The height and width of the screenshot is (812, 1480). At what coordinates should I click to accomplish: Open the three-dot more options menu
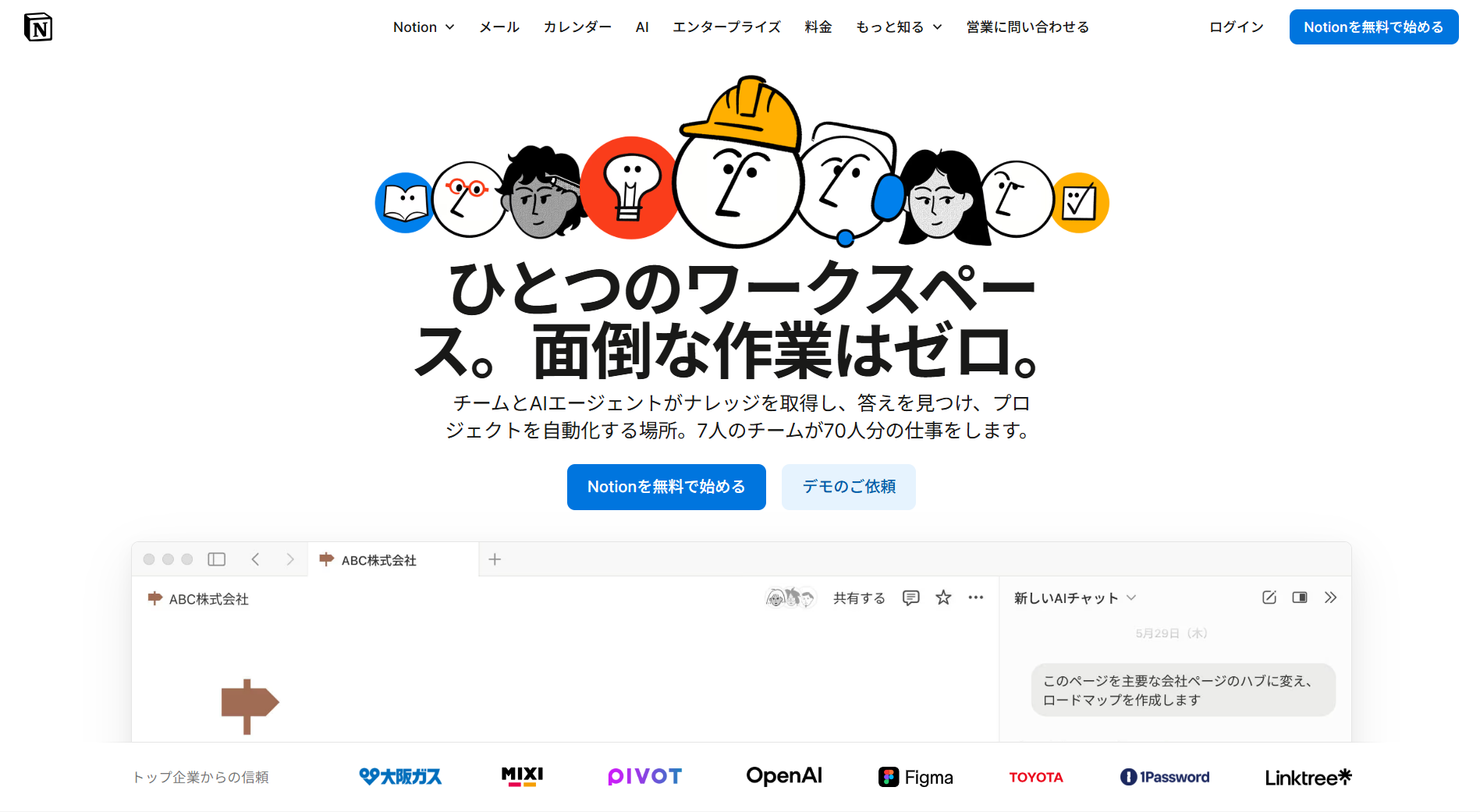coord(976,597)
